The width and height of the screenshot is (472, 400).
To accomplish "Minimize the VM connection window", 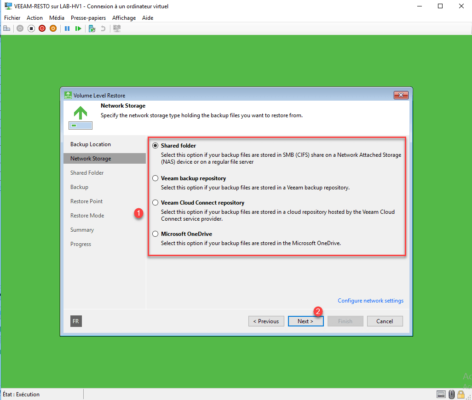I will 419,6.
